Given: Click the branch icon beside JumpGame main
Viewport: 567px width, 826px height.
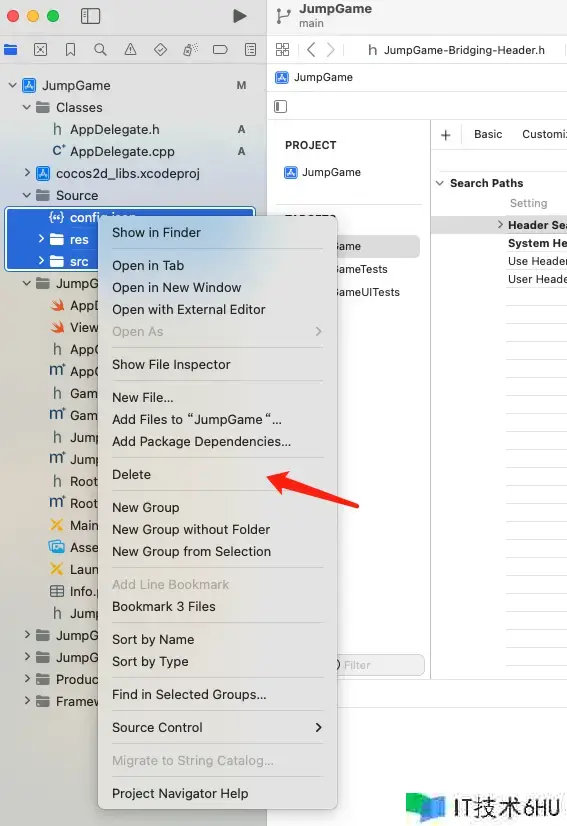Looking at the screenshot, I should [283, 16].
